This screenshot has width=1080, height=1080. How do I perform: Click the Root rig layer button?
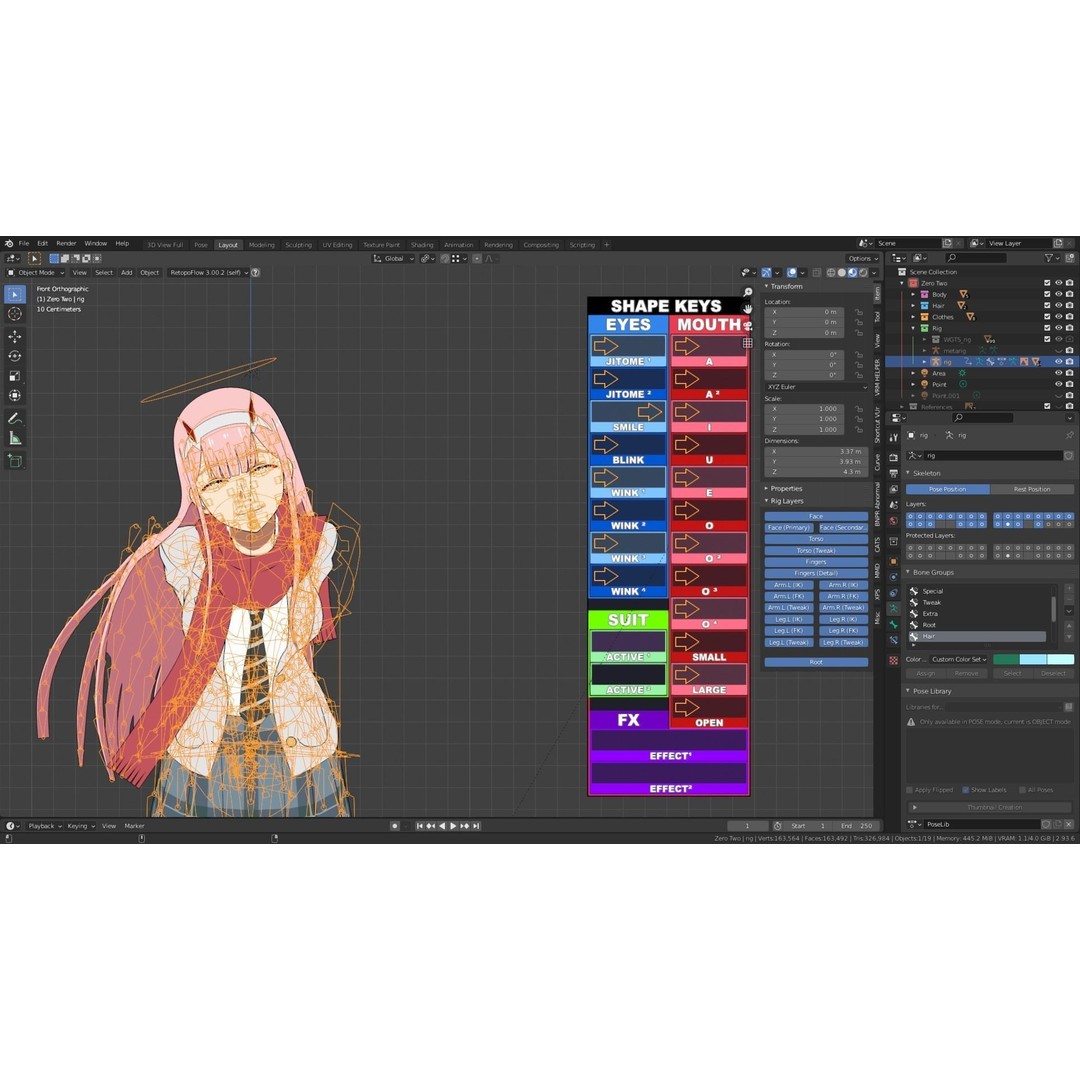[816, 662]
